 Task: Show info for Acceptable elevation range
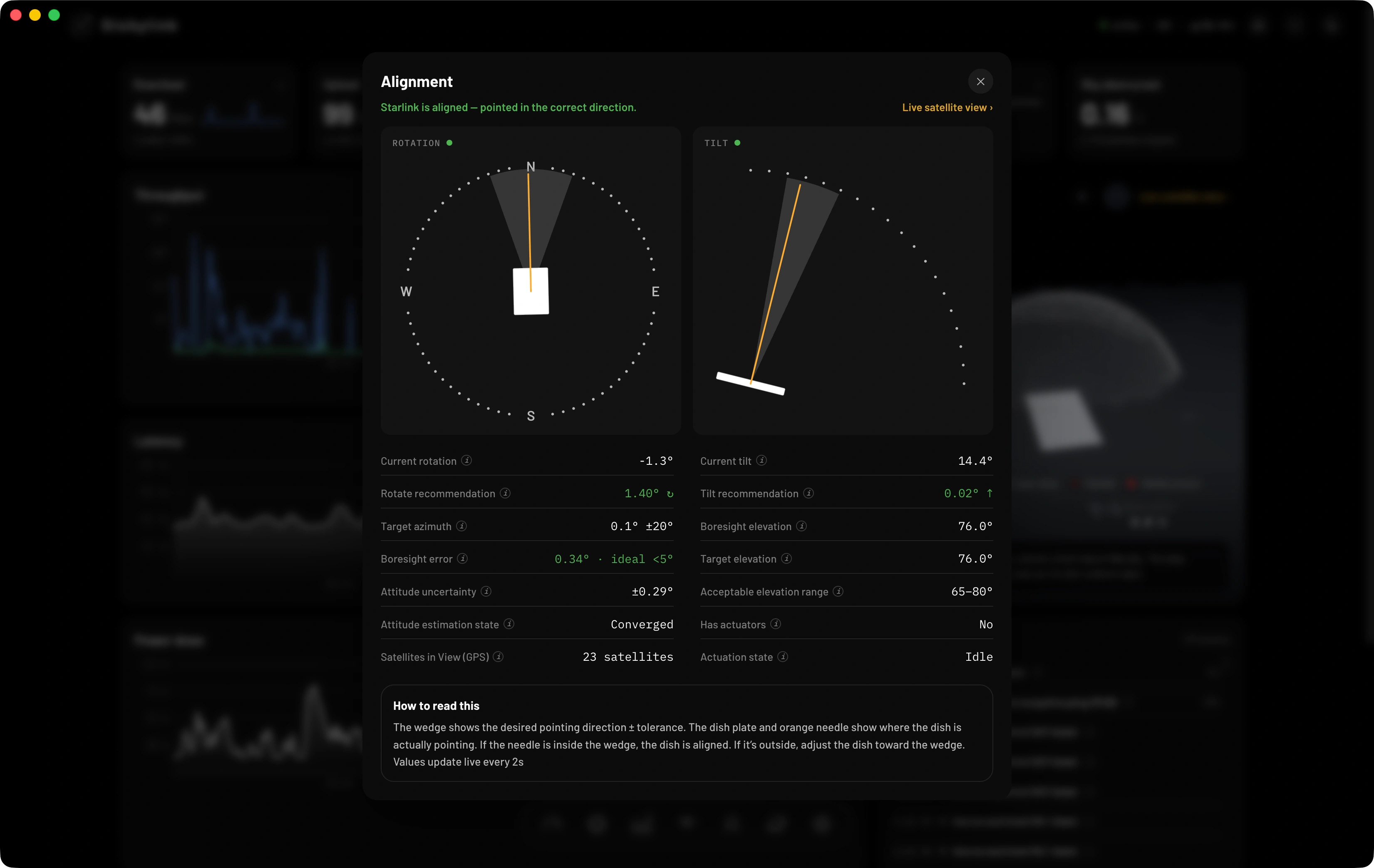tap(838, 590)
